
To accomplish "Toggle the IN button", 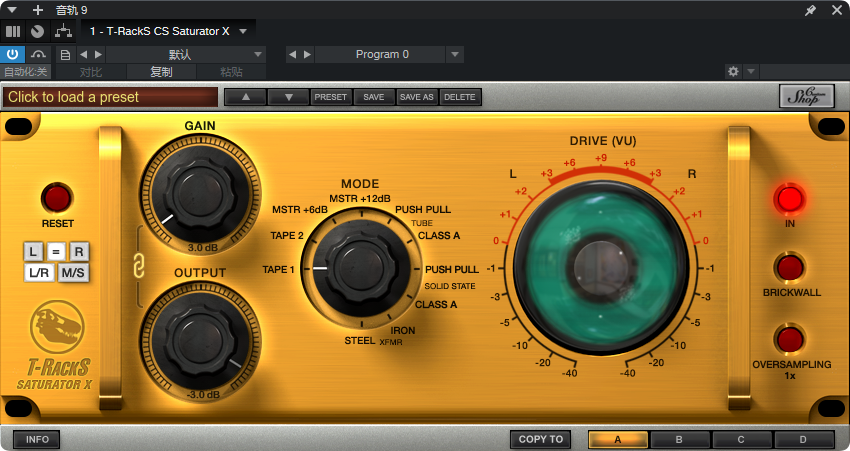I will 790,199.
